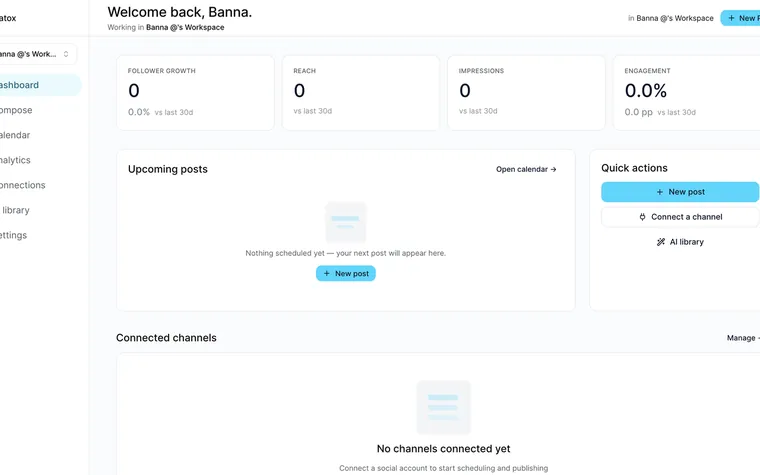This screenshot has height=475, width=760.
Task: Click 'in Banna @'s Workspace' header label
Action: pyautogui.click(x=671, y=18)
